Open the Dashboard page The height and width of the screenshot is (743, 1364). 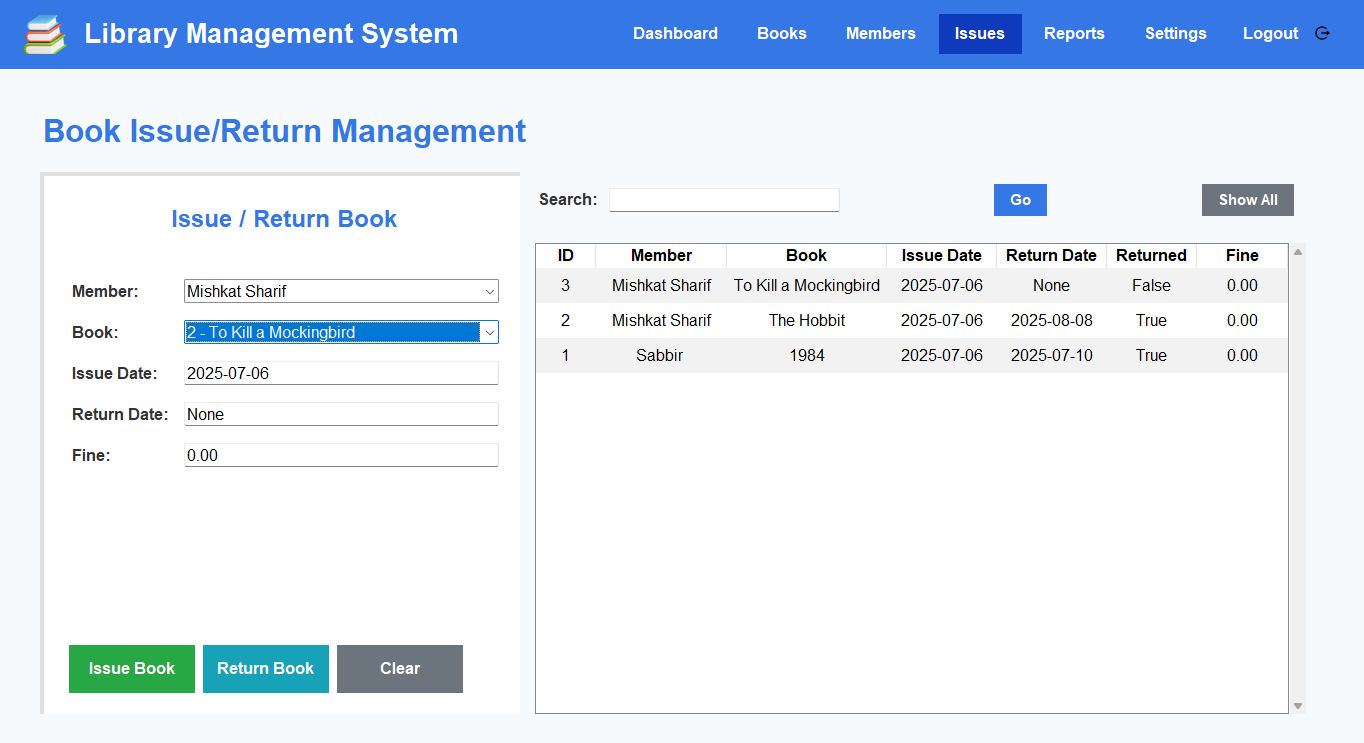click(675, 34)
